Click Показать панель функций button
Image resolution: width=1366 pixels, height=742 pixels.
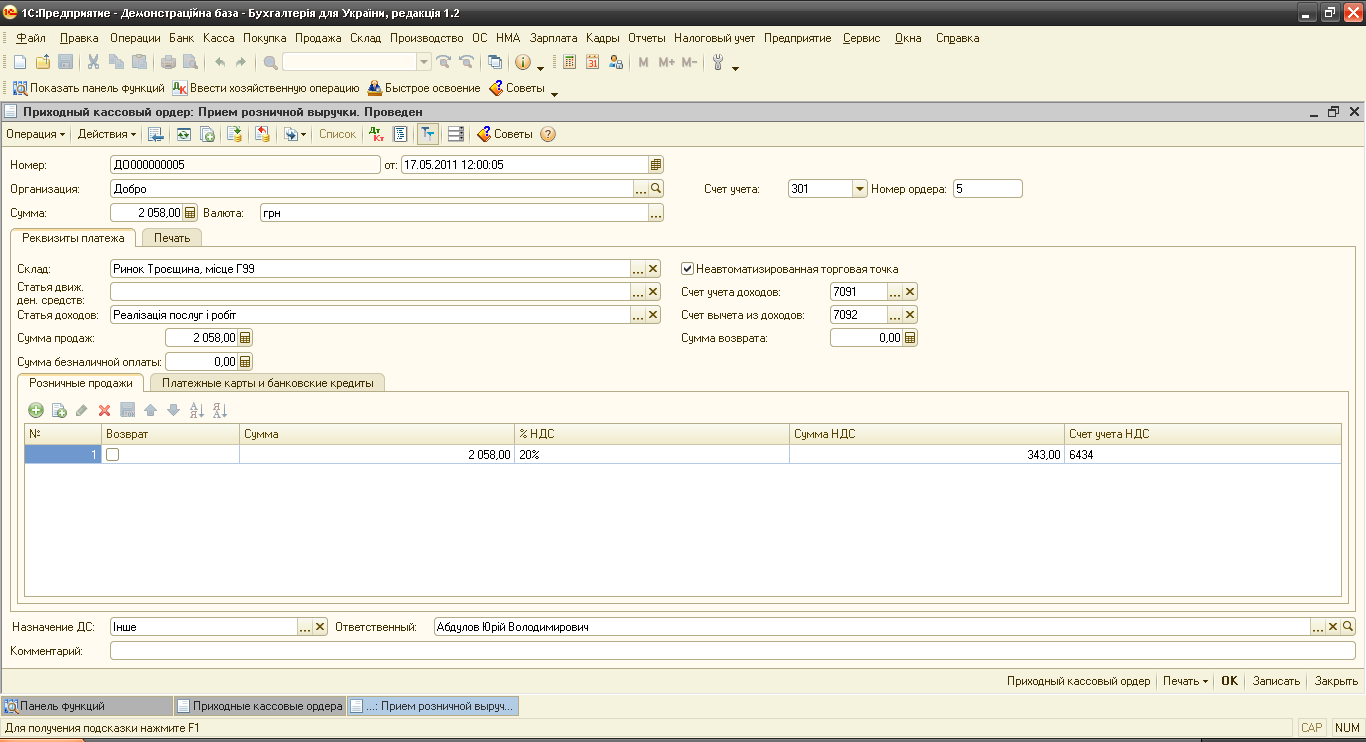88,88
